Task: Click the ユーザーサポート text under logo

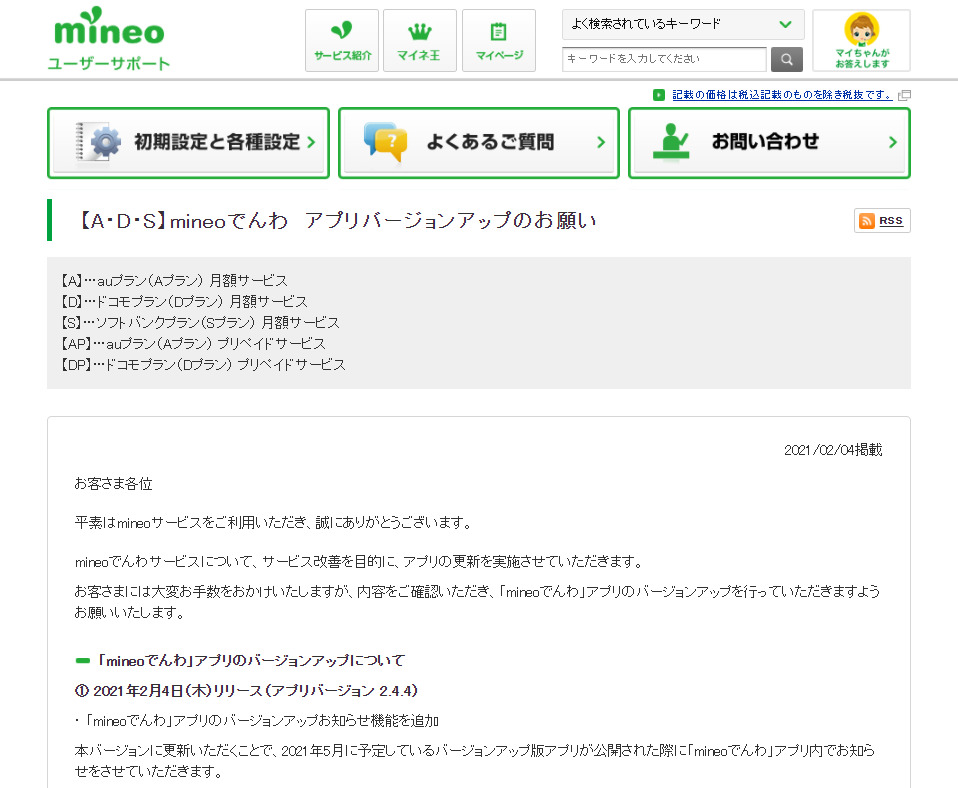Action: (x=109, y=64)
